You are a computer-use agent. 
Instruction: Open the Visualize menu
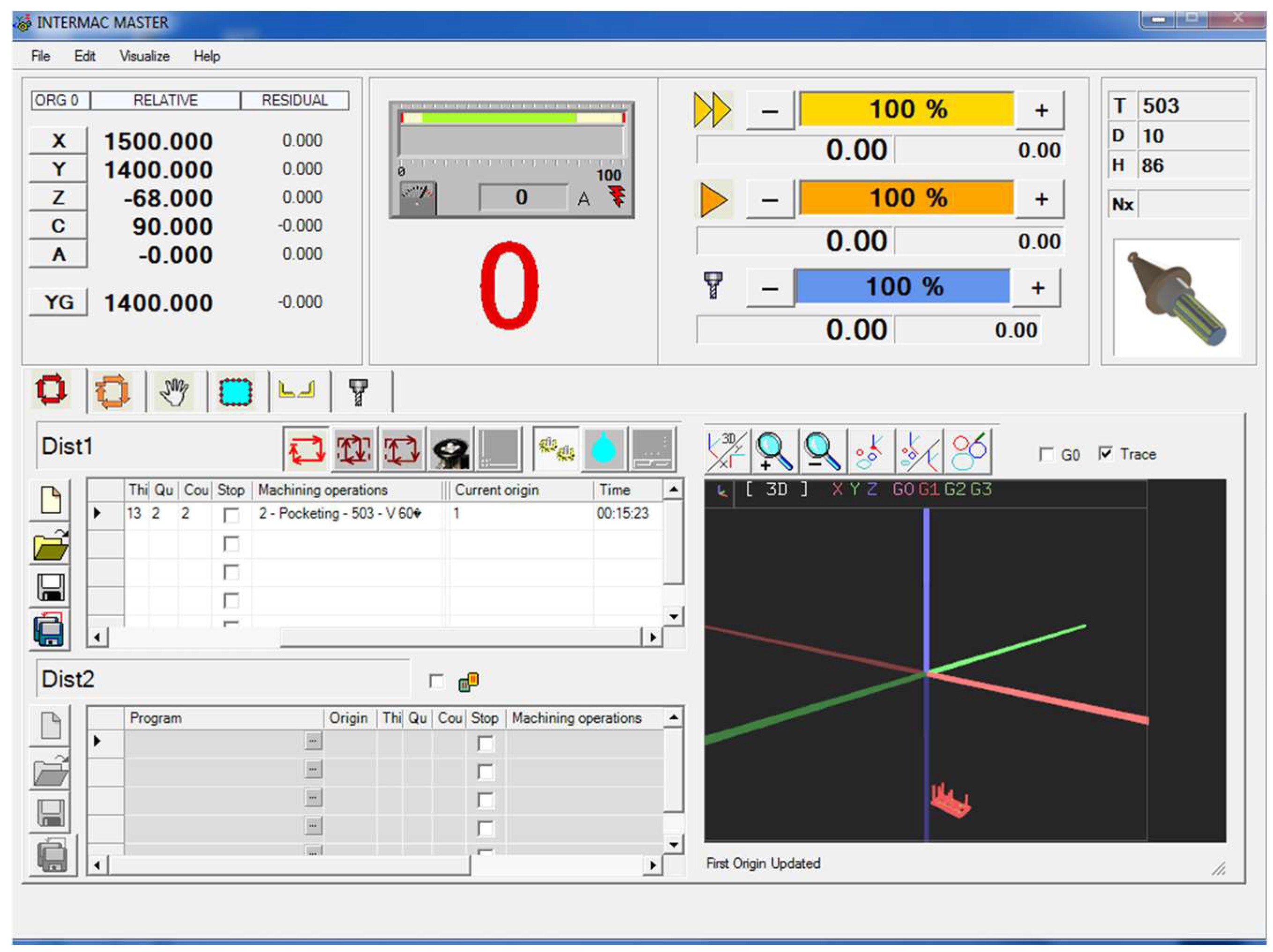click(x=145, y=56)
